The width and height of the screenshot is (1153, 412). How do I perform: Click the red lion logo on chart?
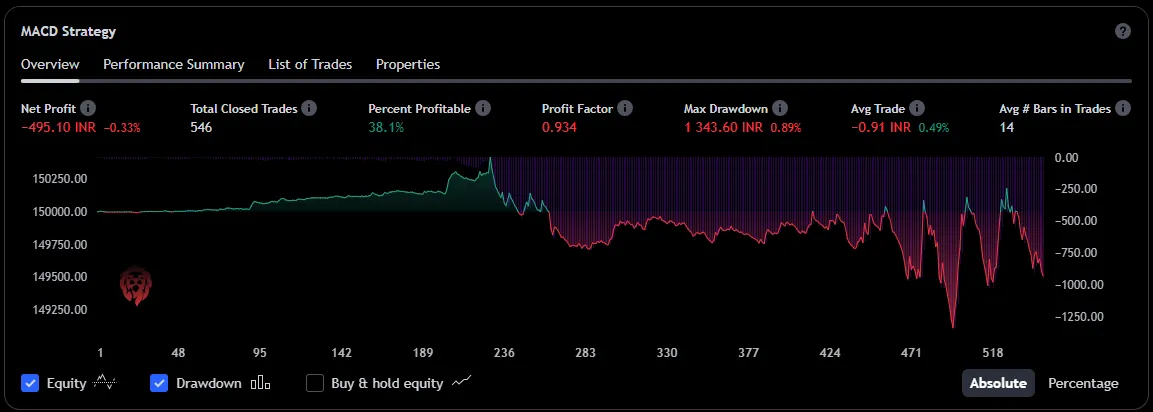[x=134, y=286]
